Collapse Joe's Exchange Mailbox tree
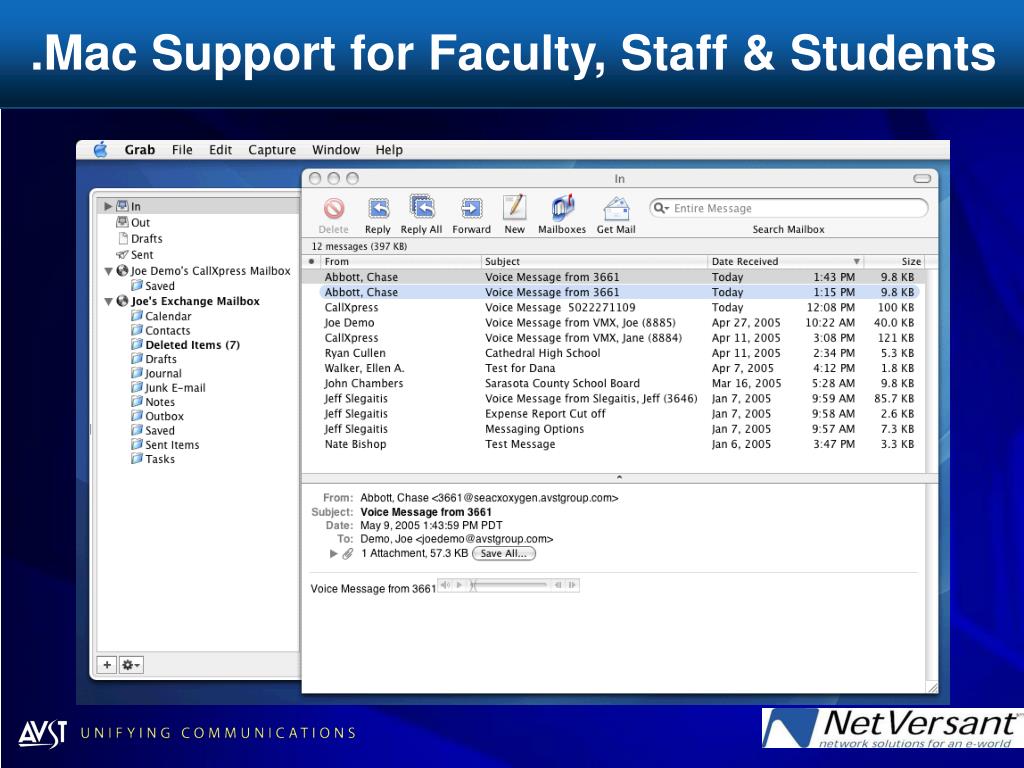 click(108, 302)
